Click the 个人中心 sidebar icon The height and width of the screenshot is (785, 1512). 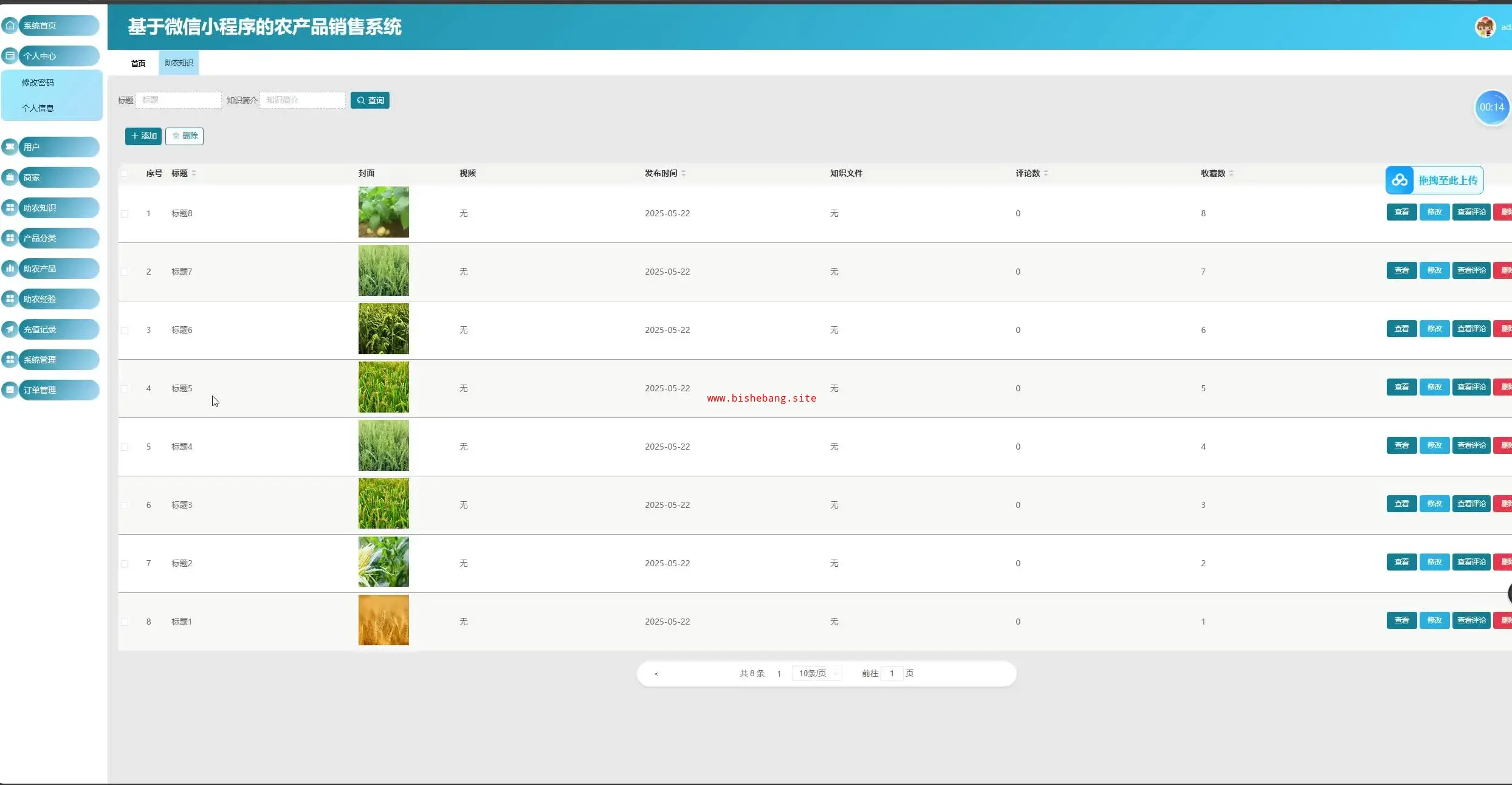click(x=10, y=55)
